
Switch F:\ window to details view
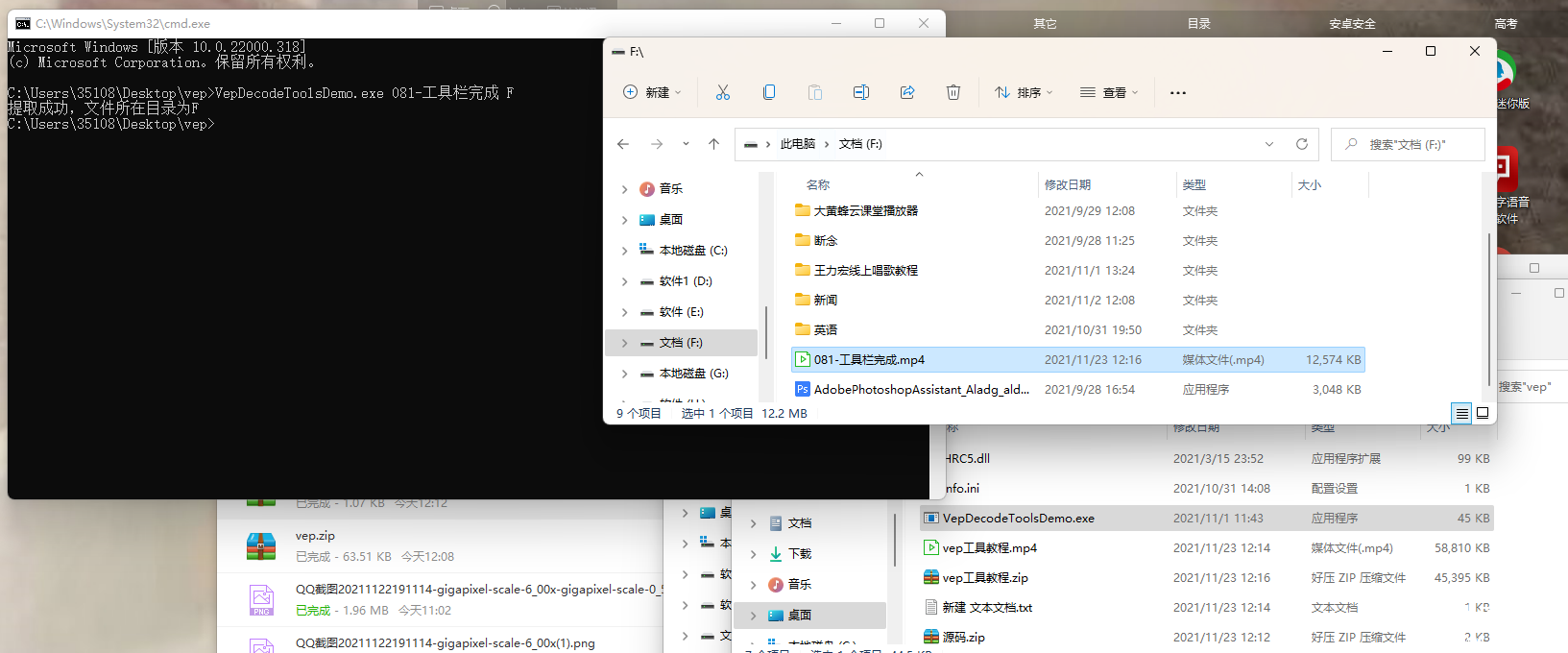tap(1461, 414)
